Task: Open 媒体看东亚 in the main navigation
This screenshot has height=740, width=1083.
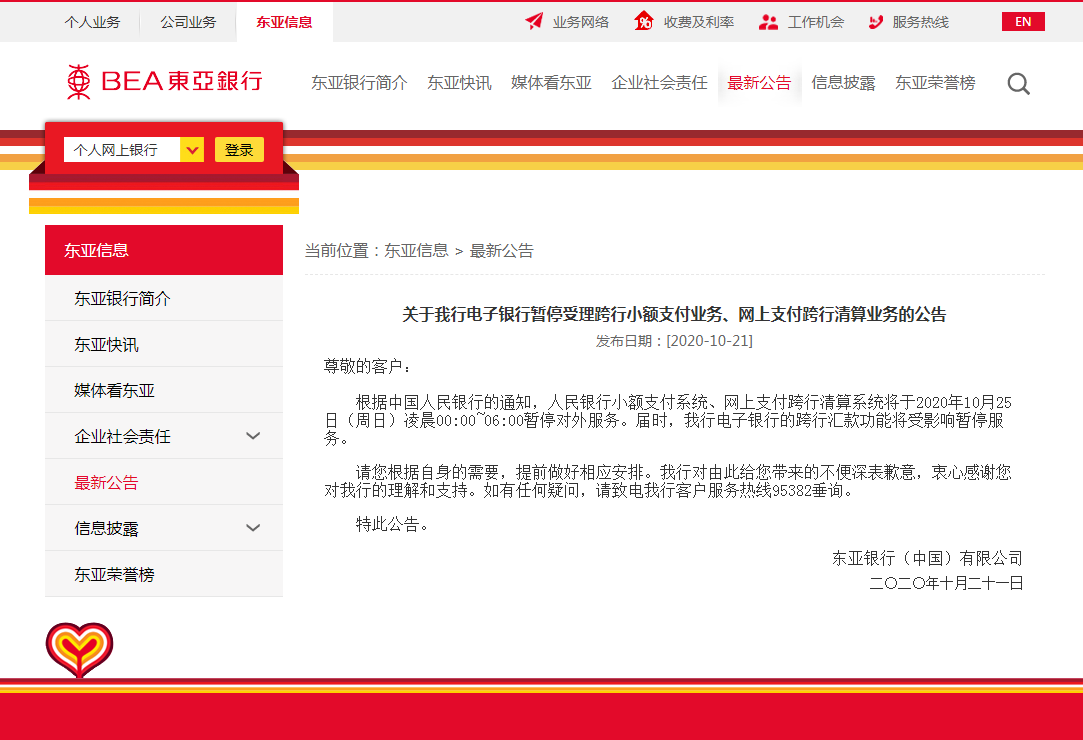Action: tap(551, 83)
